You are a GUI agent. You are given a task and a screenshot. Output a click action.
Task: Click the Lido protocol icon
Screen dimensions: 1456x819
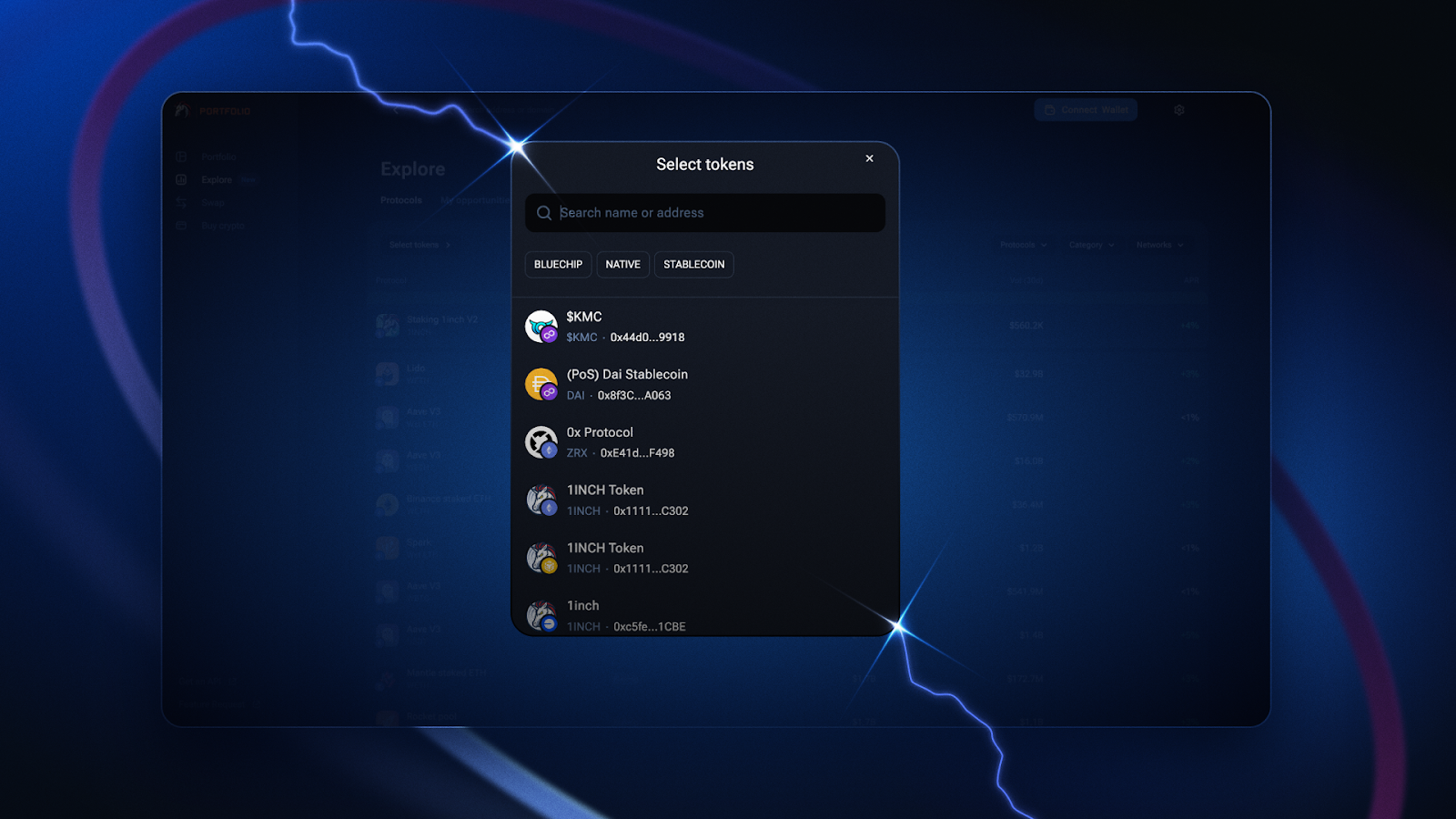pyautogui.click(x=388, y=373)
